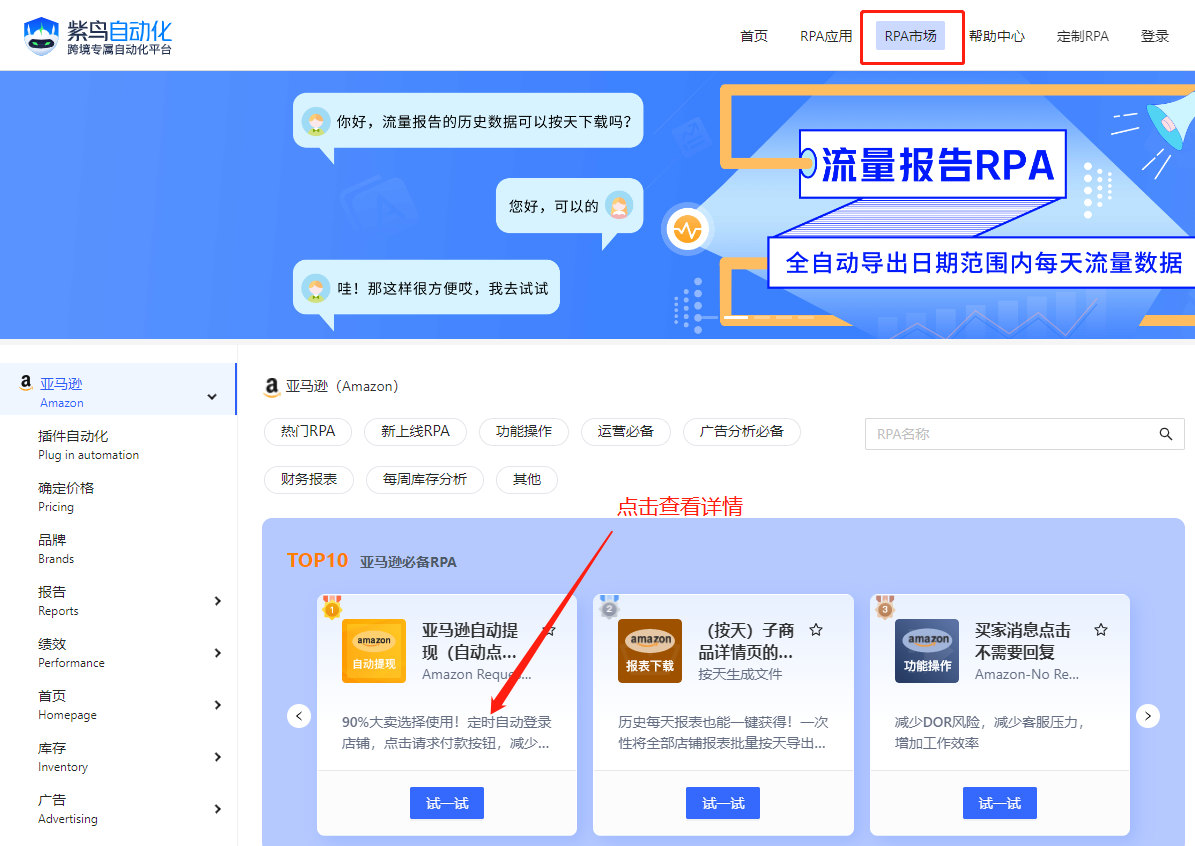
Task: Click the 亚马逊自动提现 card title
Action: point(469,641)
